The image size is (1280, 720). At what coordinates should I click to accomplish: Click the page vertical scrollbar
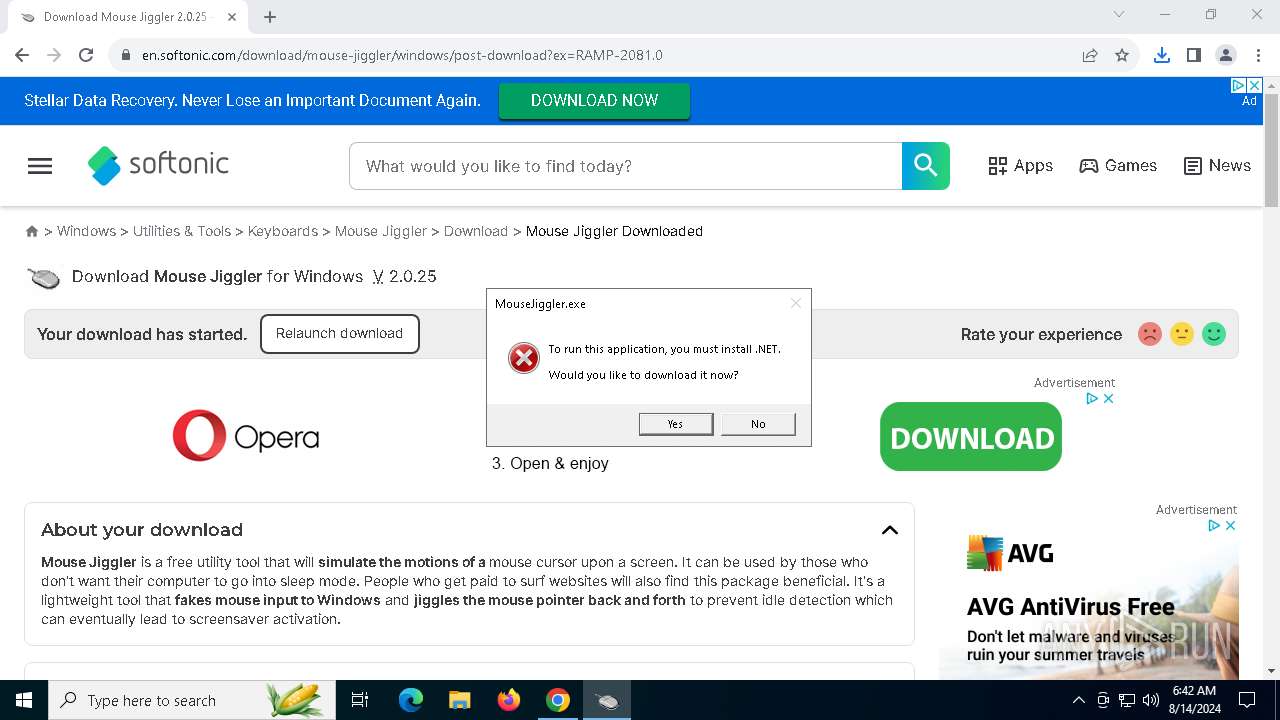(1272, 150)
